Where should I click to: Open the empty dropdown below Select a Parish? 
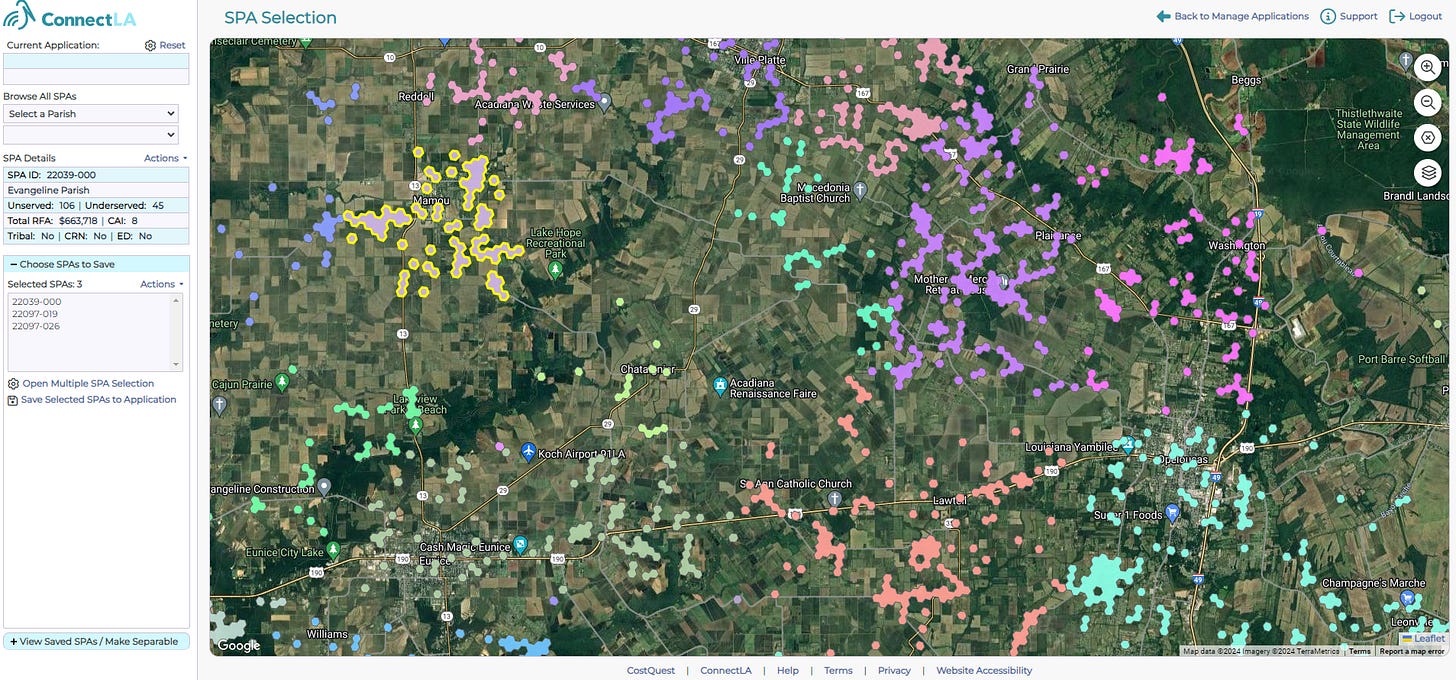[90, 135]
